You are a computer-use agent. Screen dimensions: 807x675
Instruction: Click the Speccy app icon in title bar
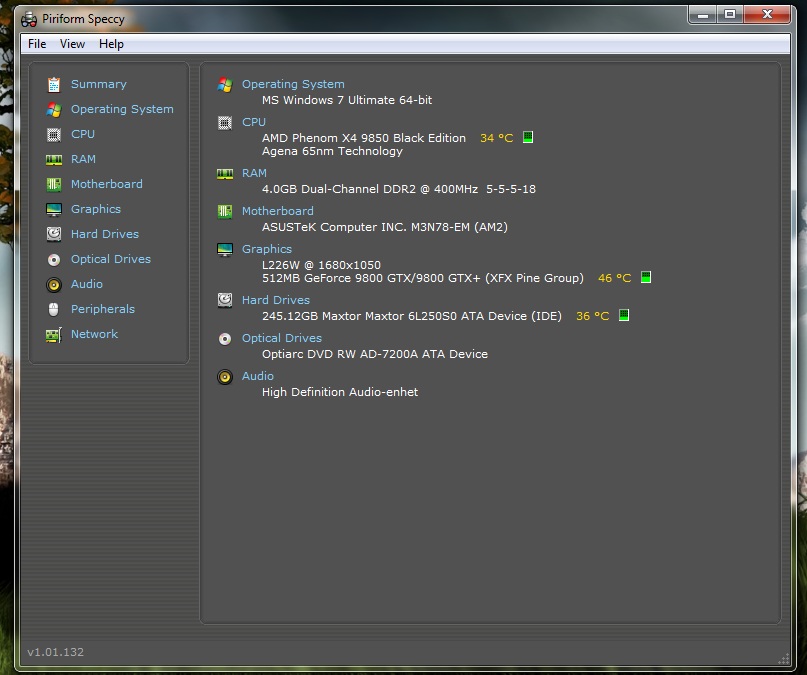click(x=29, y=20)
